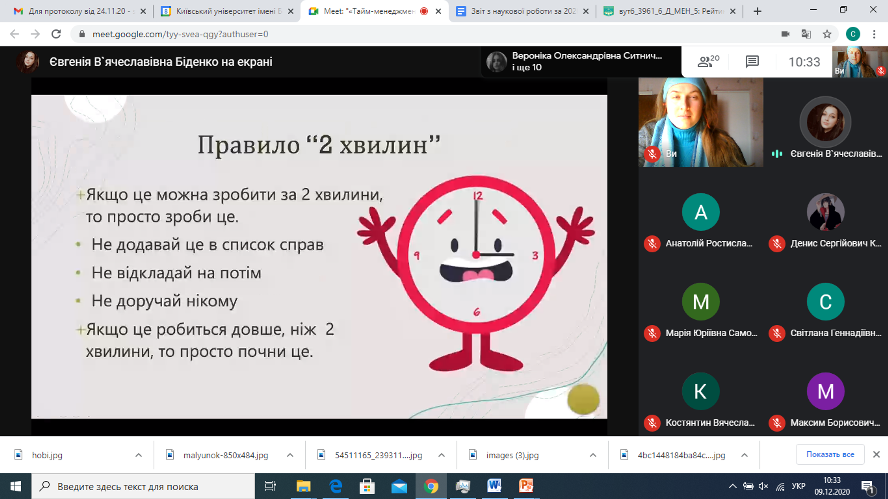Open the participants list icon
Screen dimensions: 888x499
[x=707, y=62]
